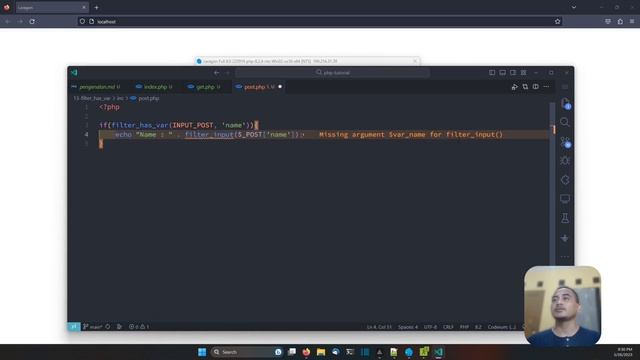
Task: Click the underlined filter_input function call
Action: point(209,135)
